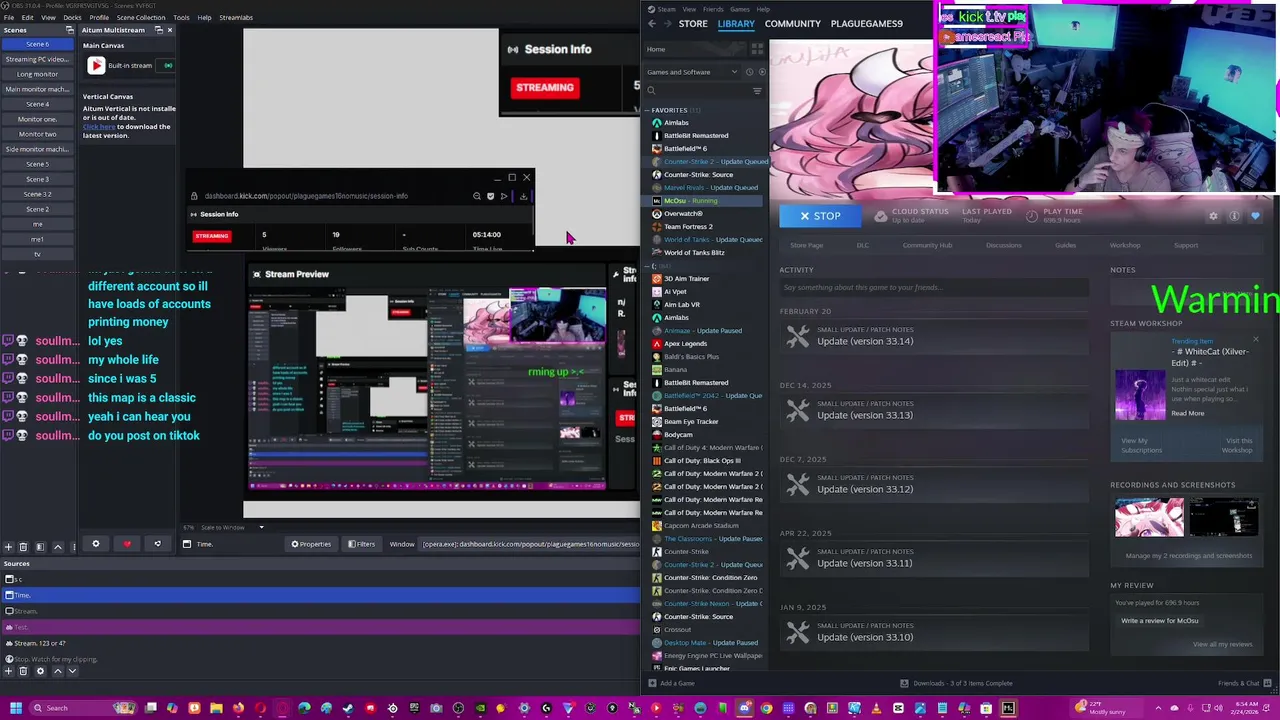Screen dimensions: 1280x720
Task: Move source down in Sources toolbar
Action: point(72,671)
